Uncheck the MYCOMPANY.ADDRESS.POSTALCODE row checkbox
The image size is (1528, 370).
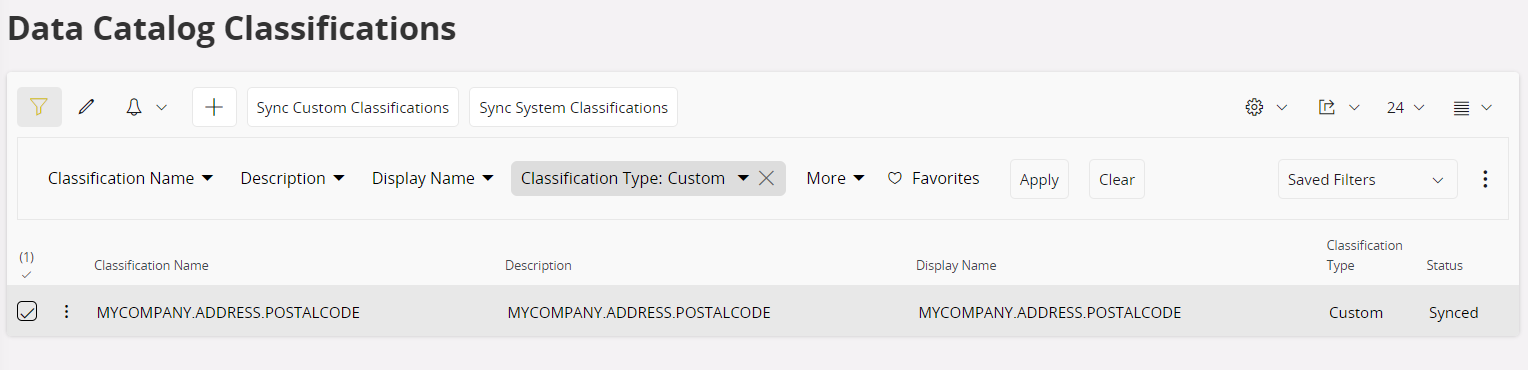tap(27, 312)
